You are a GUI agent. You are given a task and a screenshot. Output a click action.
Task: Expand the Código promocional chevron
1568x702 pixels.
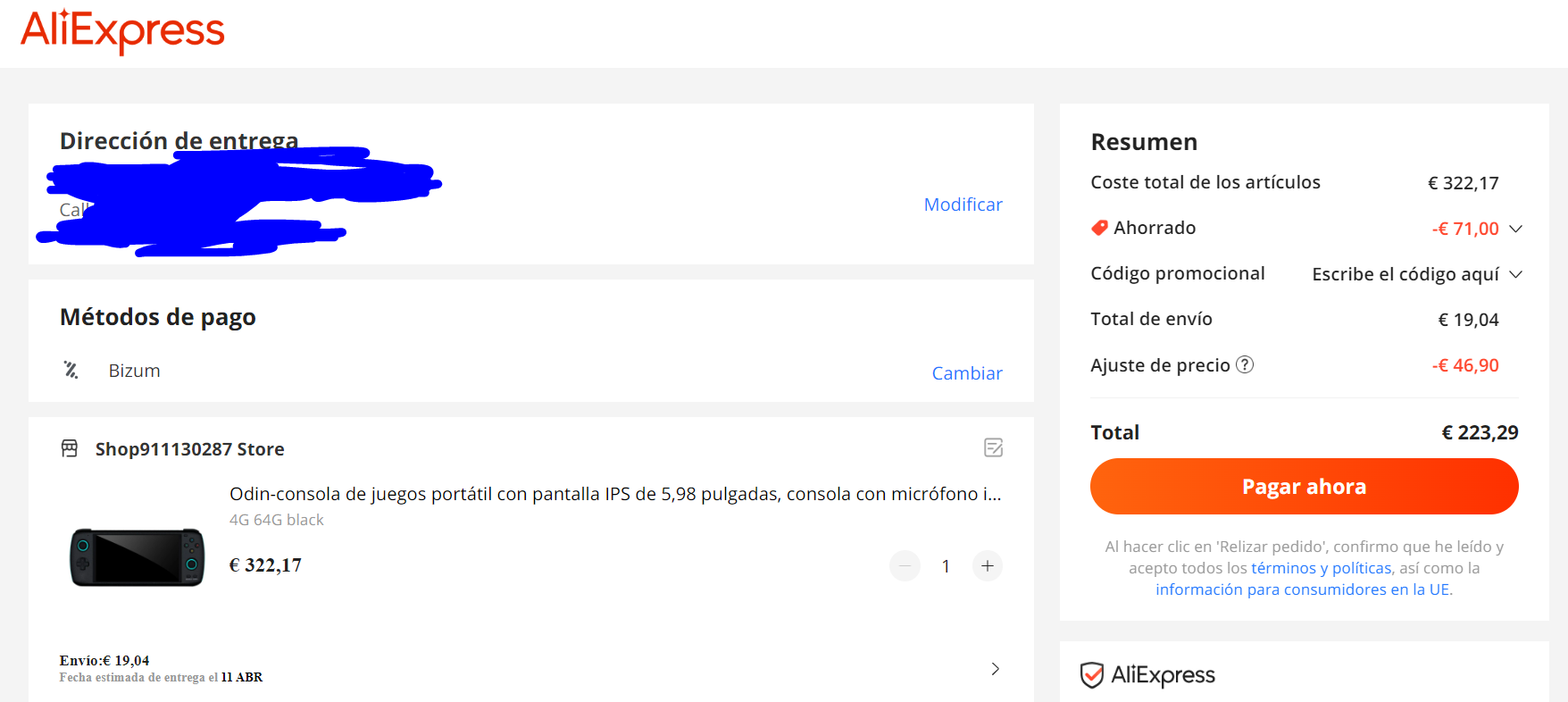click(x=1515, y=274)
